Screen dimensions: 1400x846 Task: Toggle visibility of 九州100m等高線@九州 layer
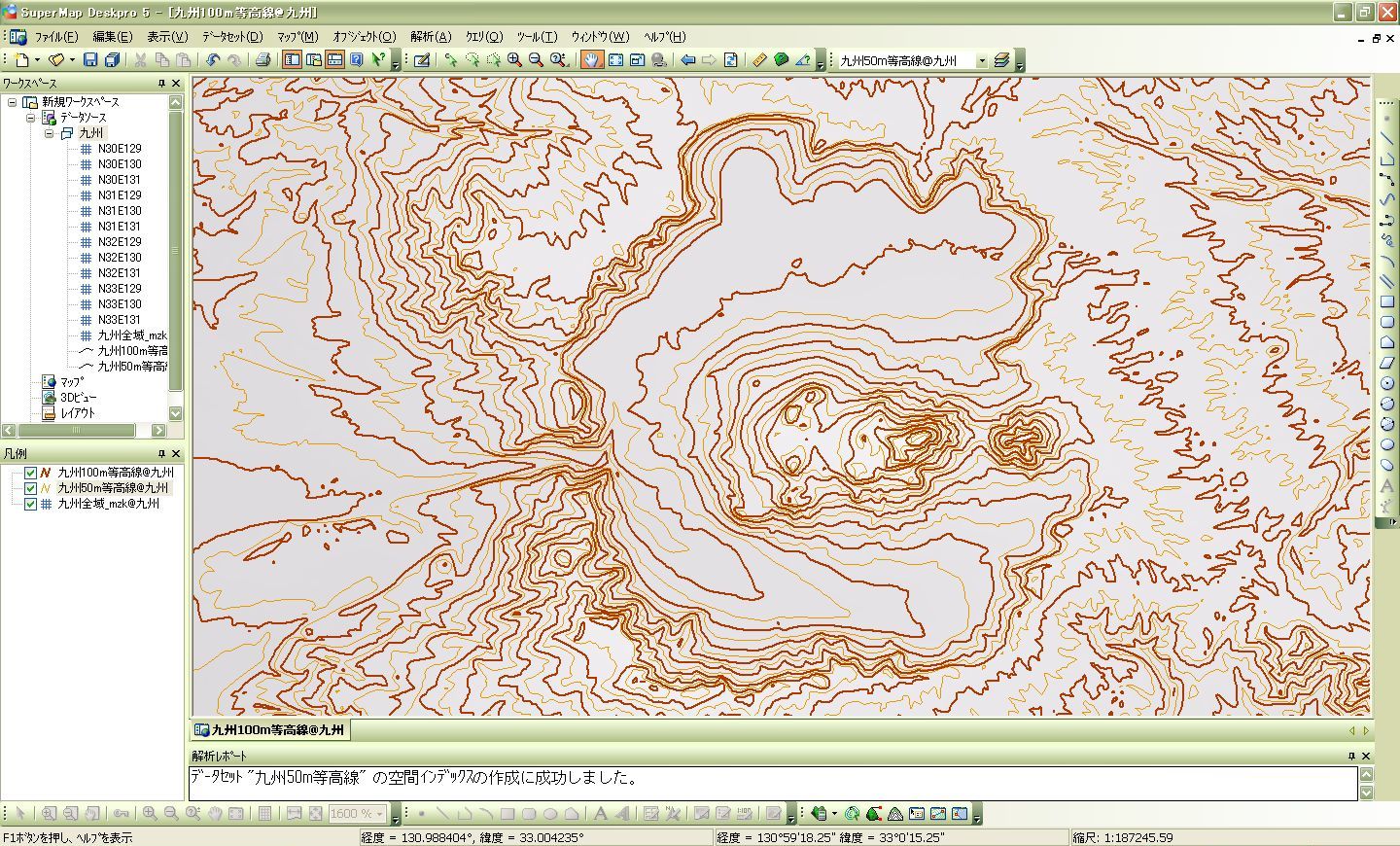(x=30, y=473)
